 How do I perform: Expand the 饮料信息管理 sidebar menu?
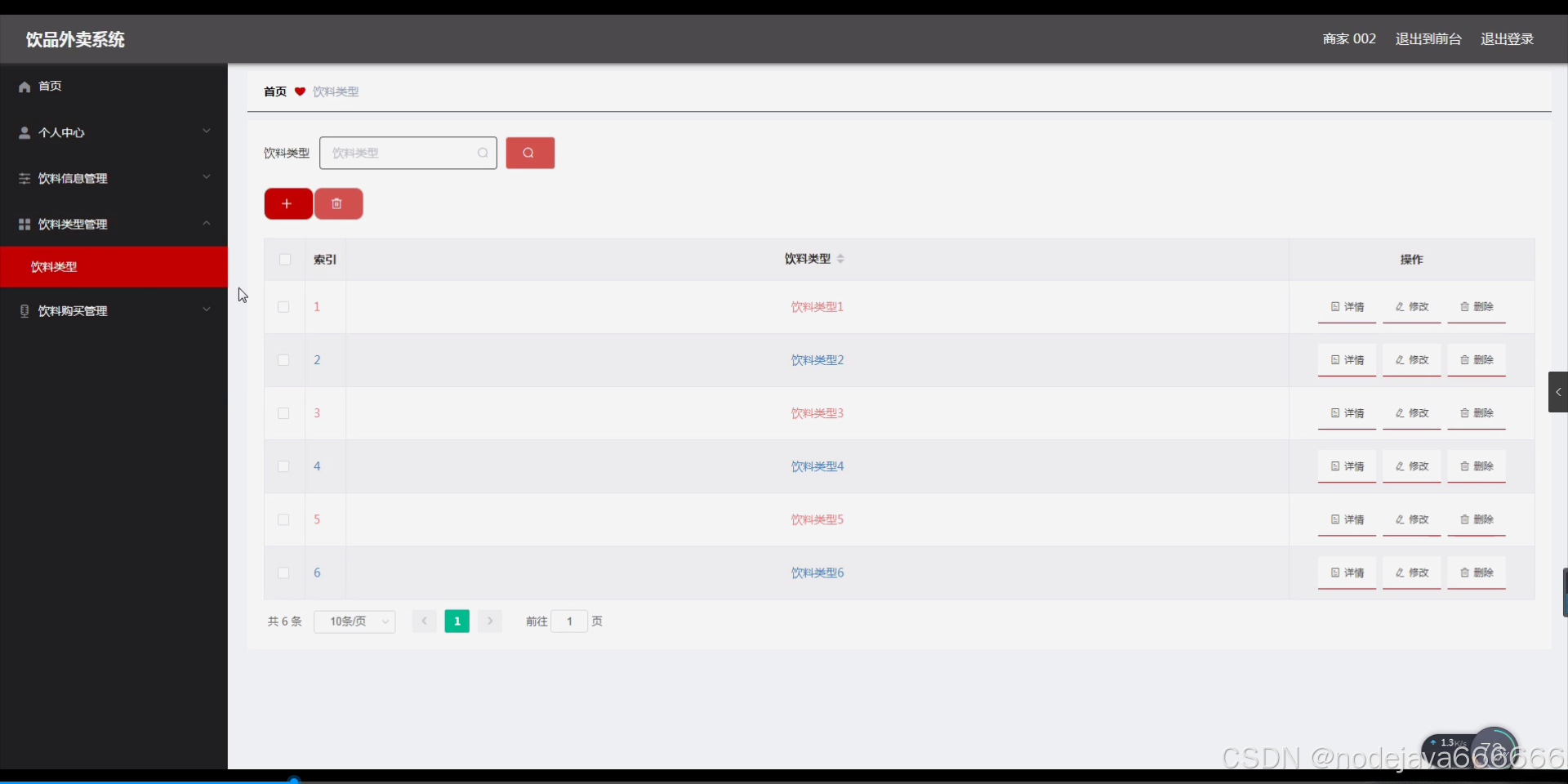click(114, 178)
